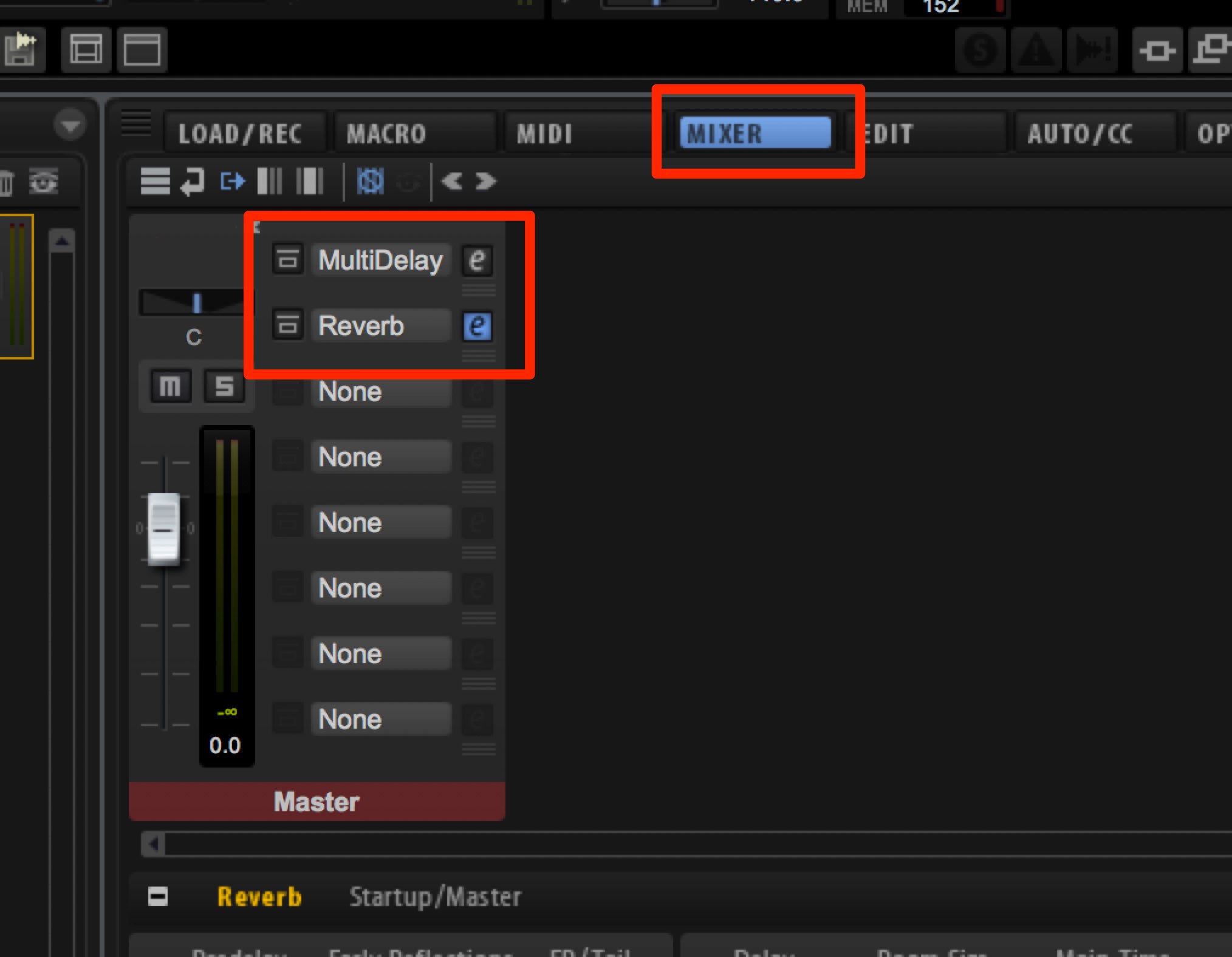This screenshot has width=1232, height=957.
Task: Toggle the Reverb effect editor button
Action: tap(477, 326)
